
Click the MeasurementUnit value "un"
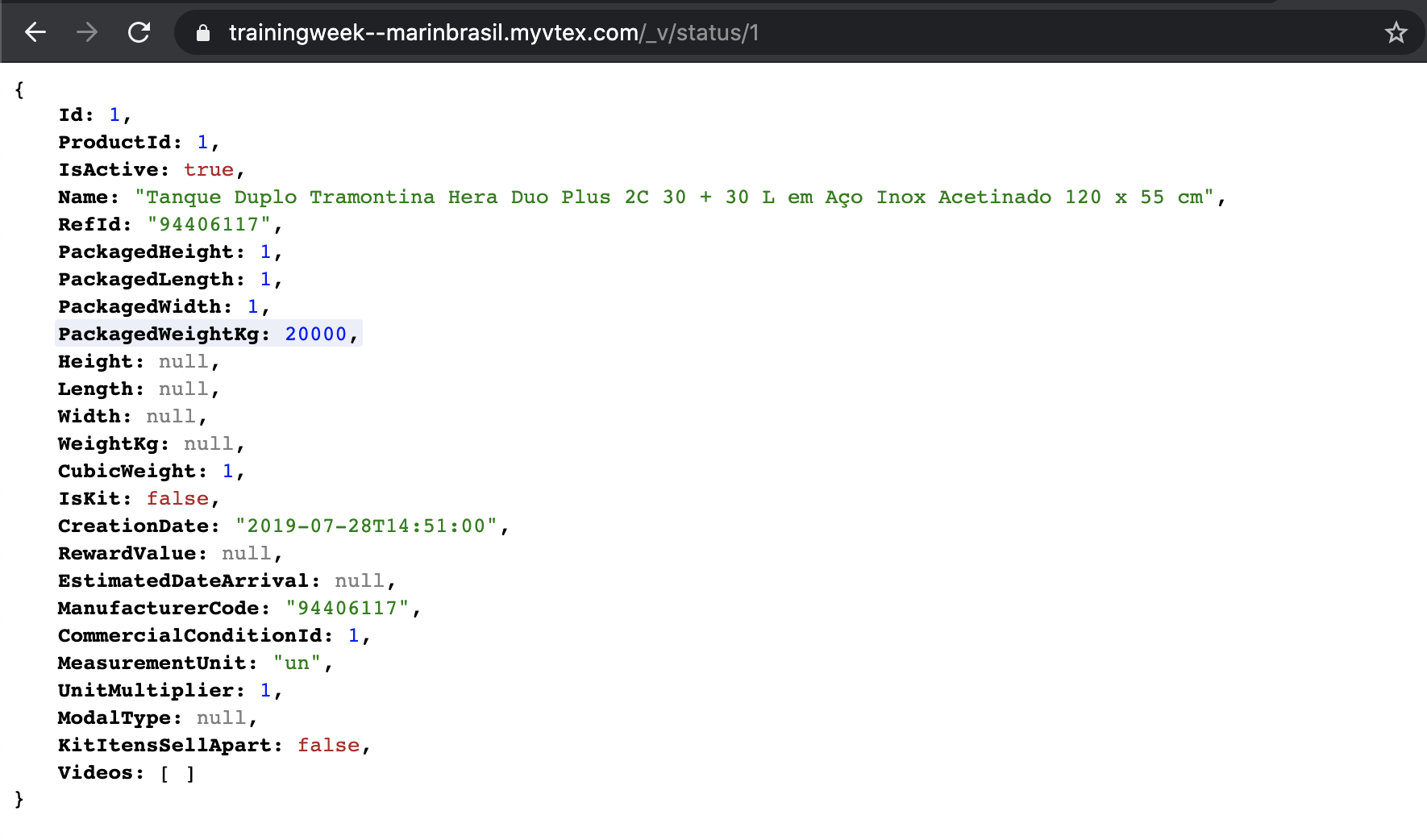click(297, 663)
